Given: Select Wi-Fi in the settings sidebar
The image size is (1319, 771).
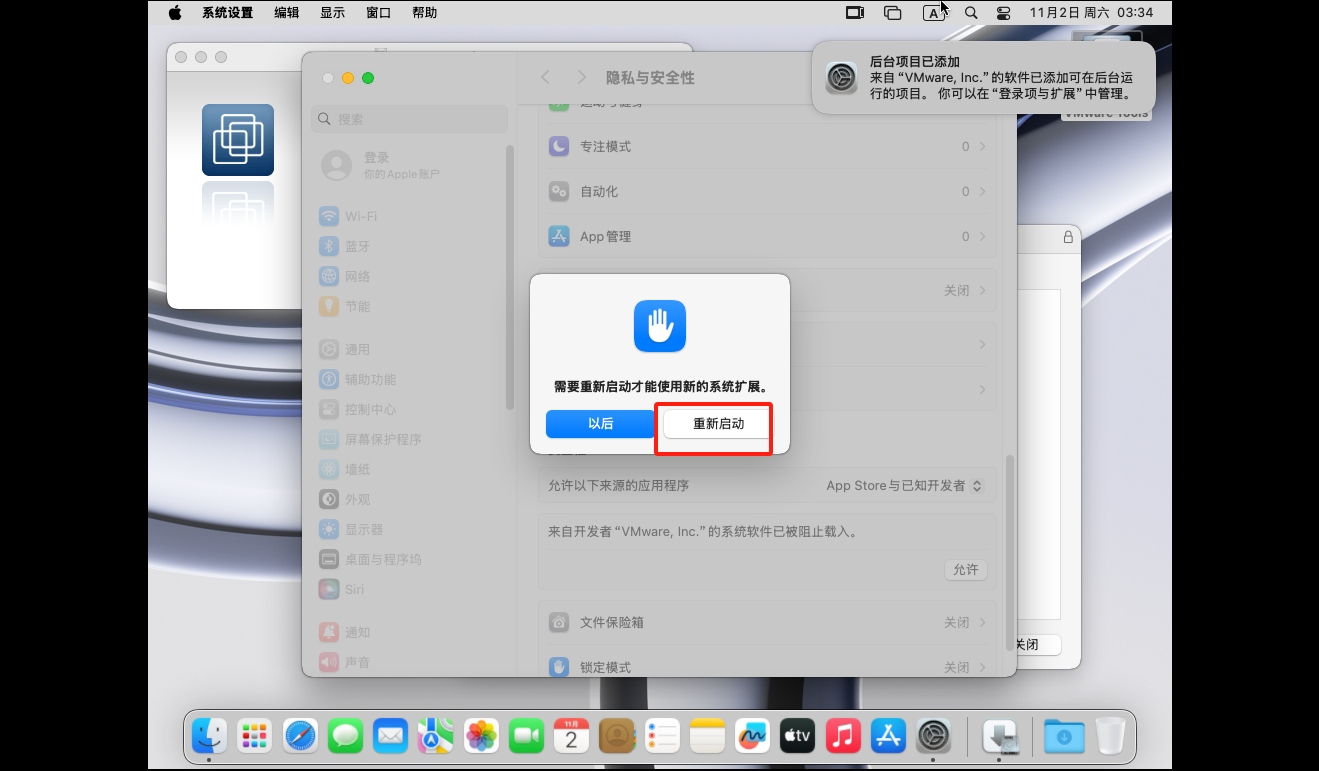Looking at the screenshot, I should 361,216.
